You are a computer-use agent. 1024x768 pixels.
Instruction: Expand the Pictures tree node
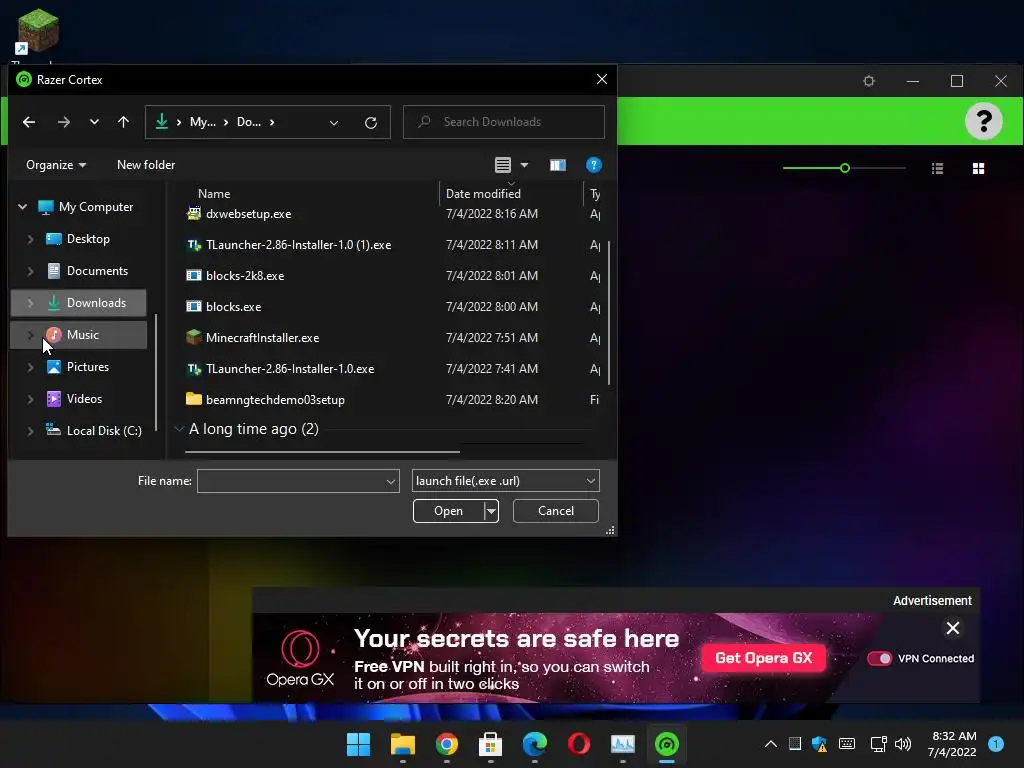tap(30, 367)
